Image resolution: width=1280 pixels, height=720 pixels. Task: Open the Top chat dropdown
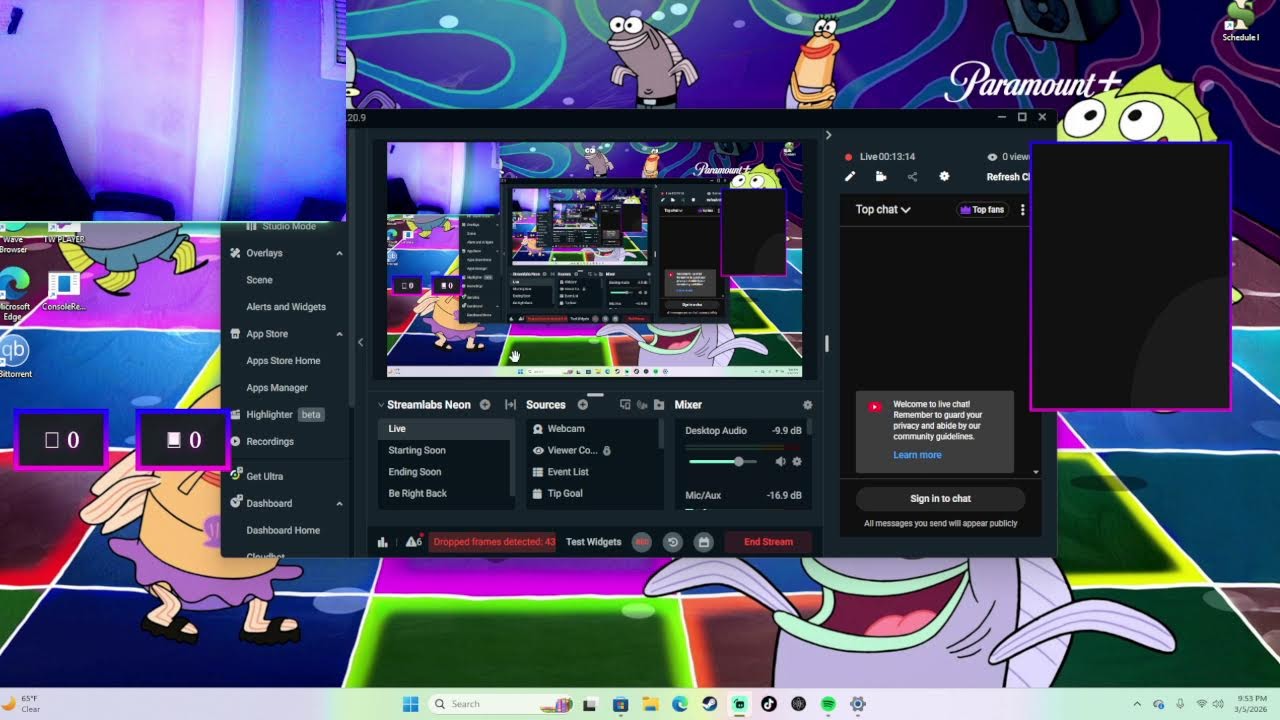(x=883, y=210)
